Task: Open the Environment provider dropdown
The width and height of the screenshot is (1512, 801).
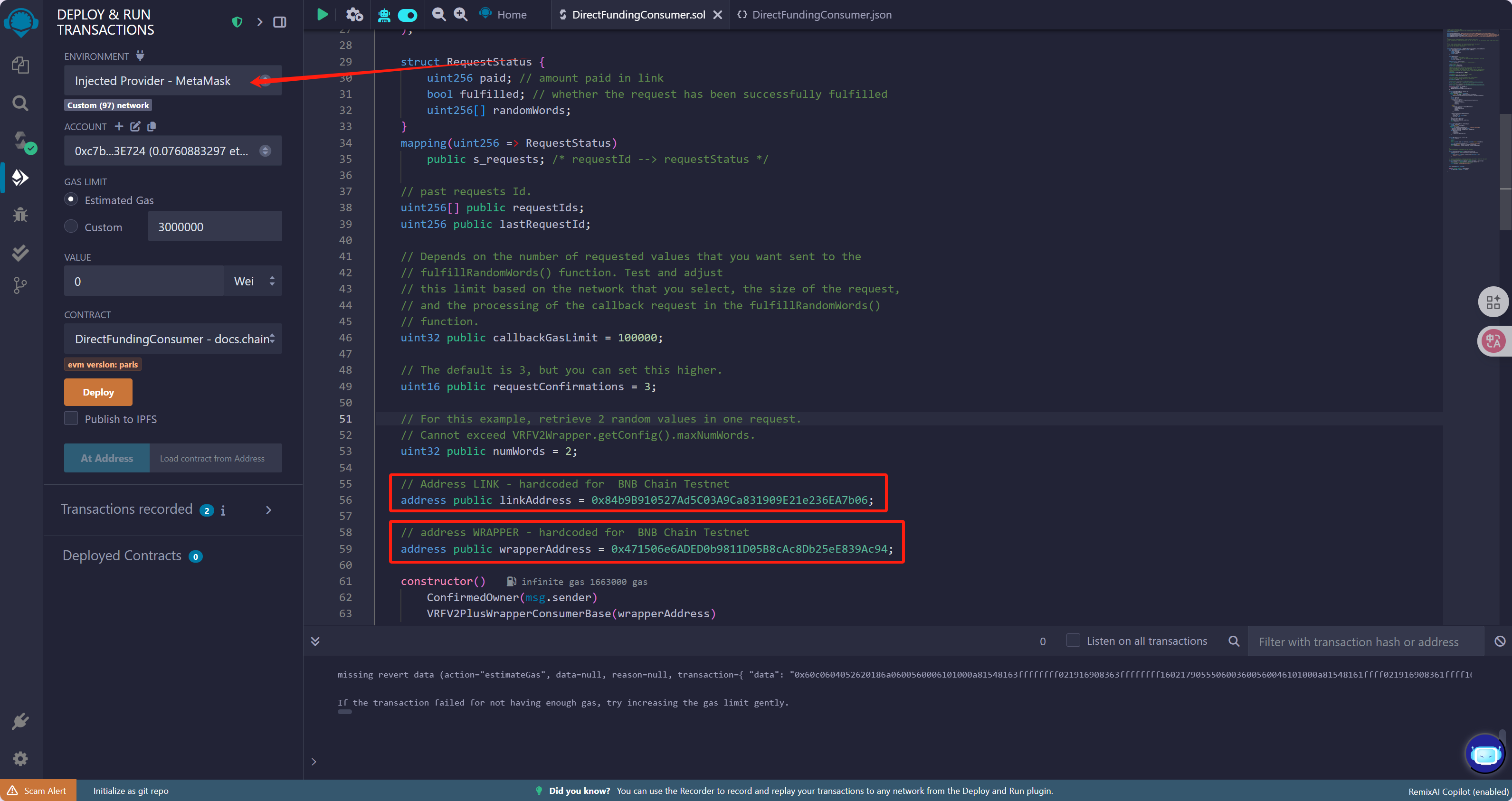Action: click(172, 80)
